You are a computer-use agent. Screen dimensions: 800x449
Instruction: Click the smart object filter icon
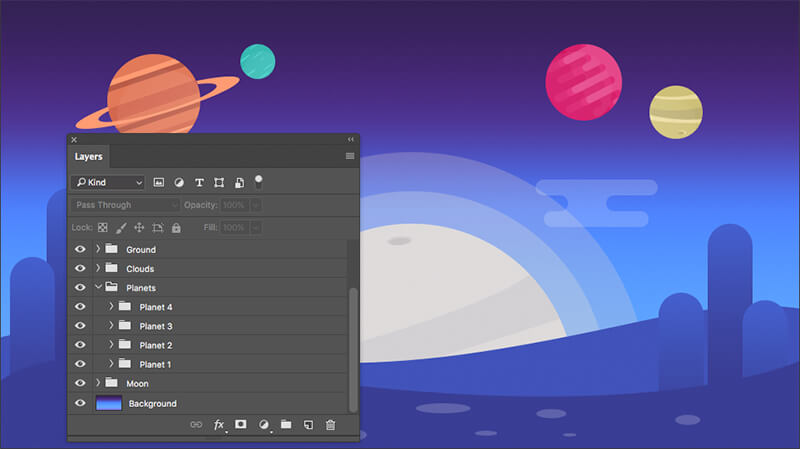[x=239, y=183]
